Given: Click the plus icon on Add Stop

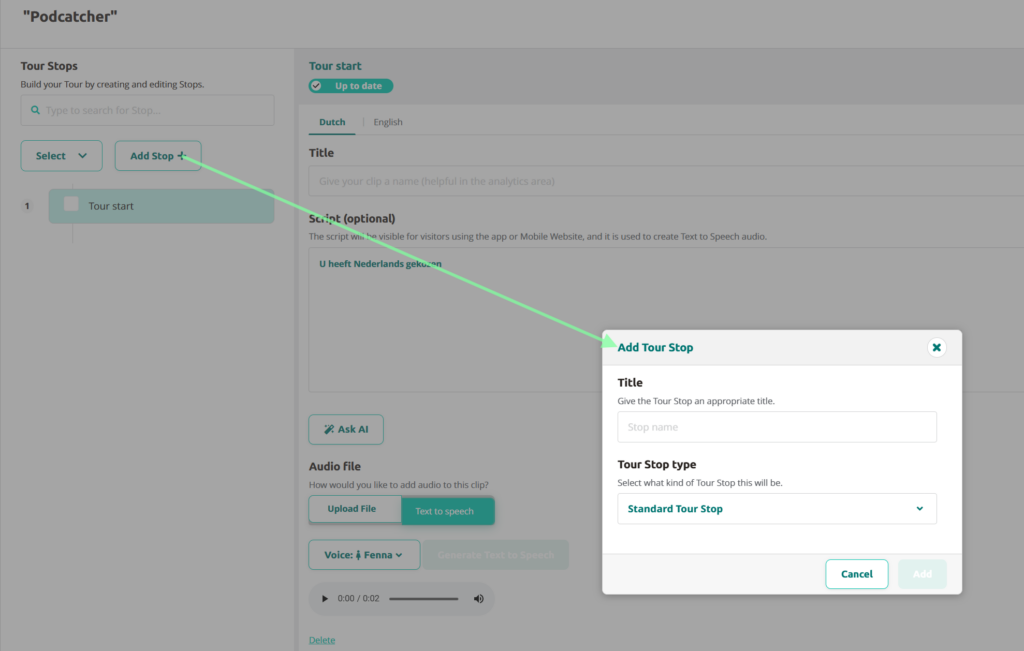Looking at the screenshot, I should (x=182, y=156).
